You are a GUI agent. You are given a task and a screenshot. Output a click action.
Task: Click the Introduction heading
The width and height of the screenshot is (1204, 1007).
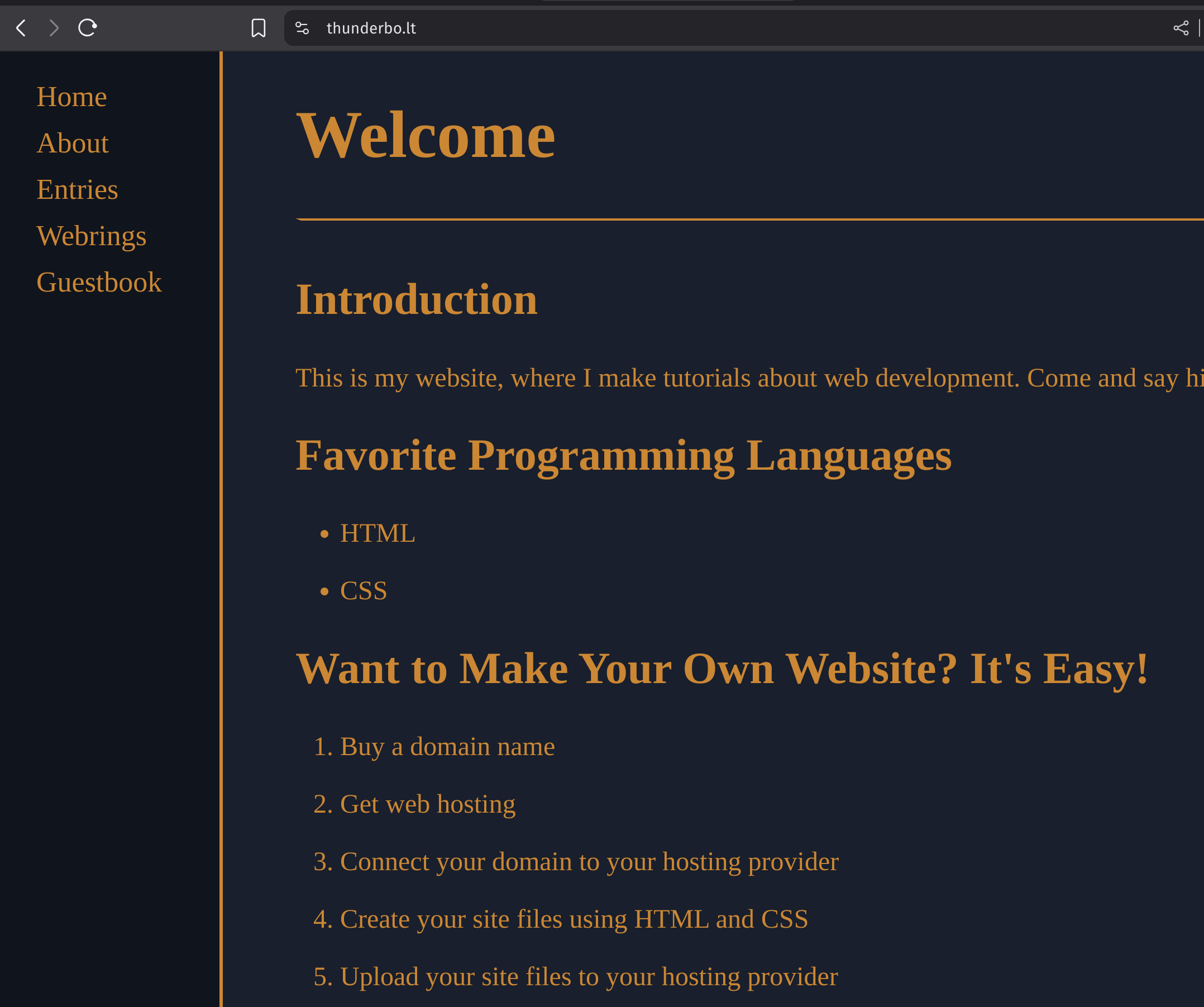416,300
